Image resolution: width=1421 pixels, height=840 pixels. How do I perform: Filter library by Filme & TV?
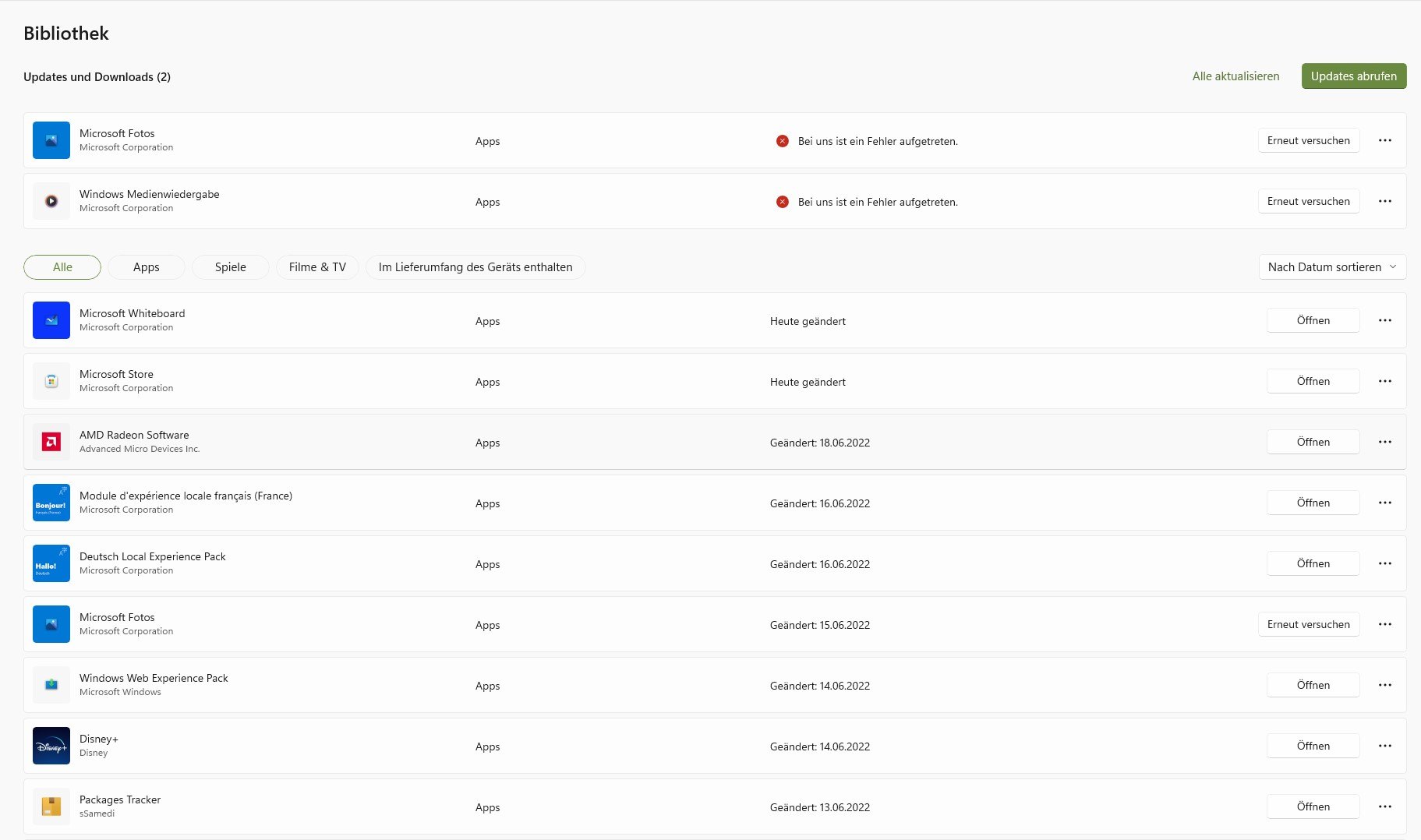317,266
